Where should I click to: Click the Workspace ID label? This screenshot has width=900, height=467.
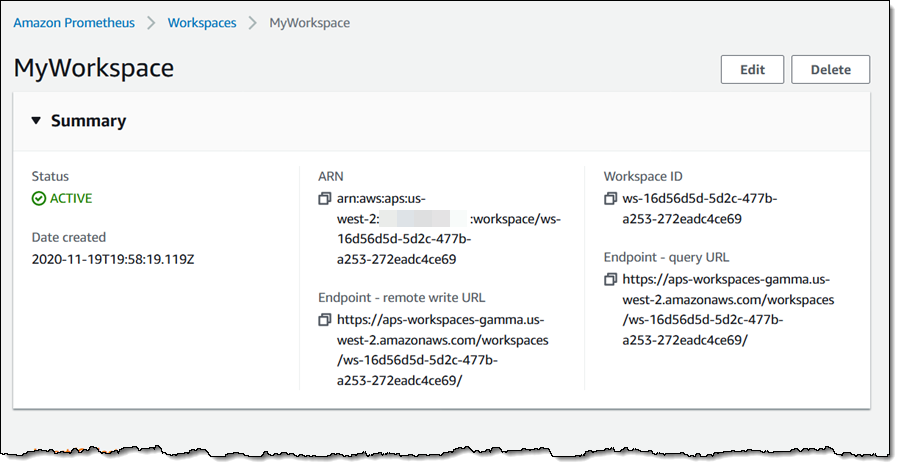tap(643, 176)
